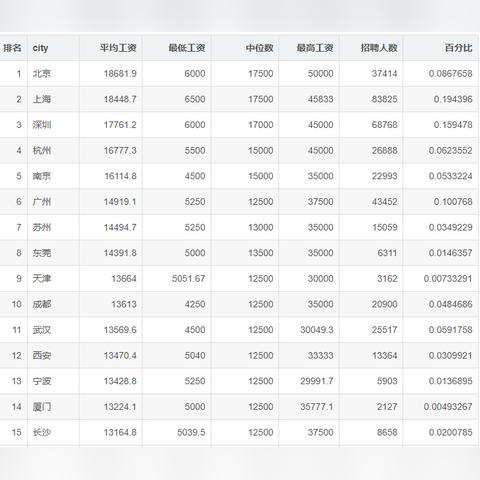Select the city cell 天津
480x480 pixels.
42,279
